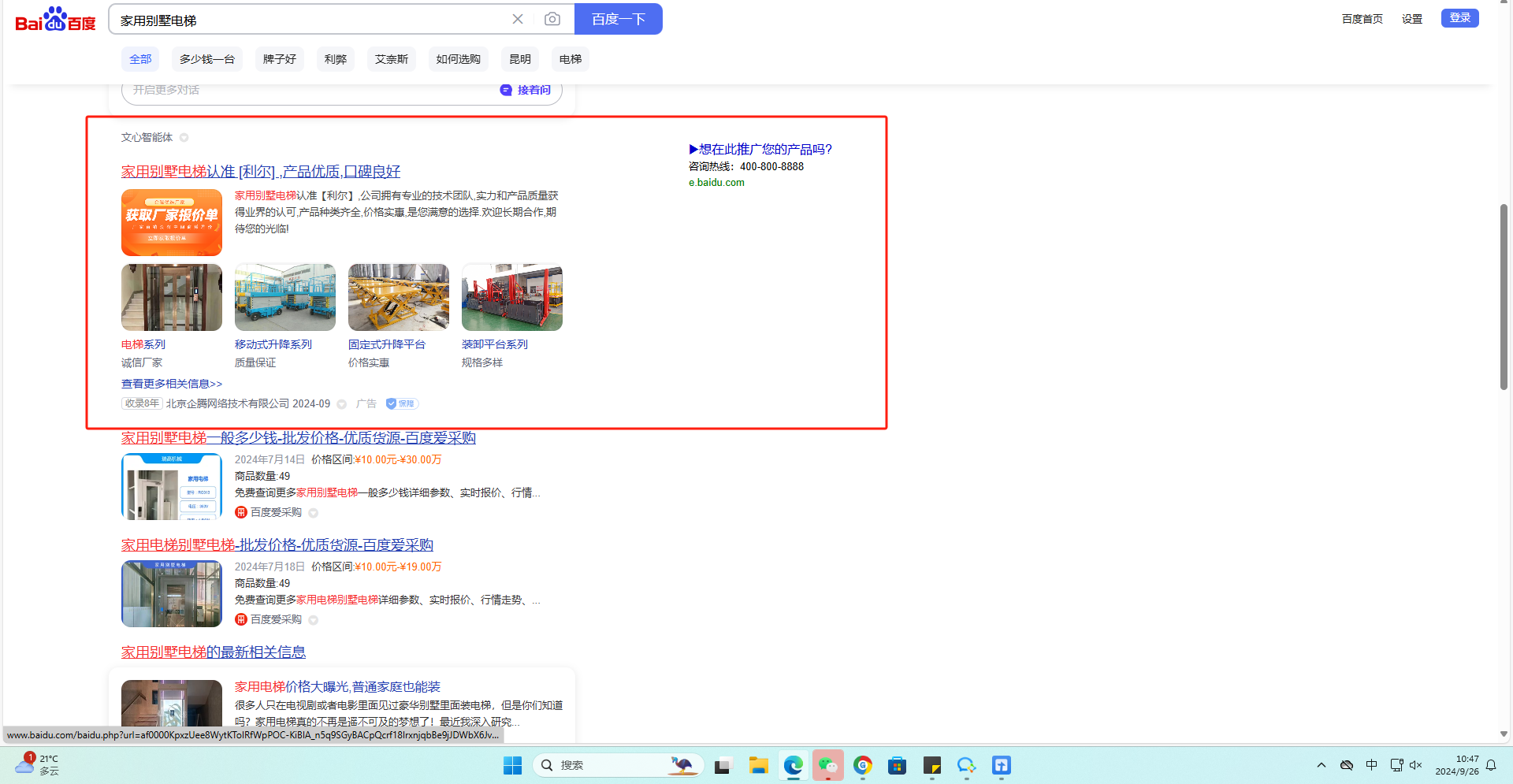Select the 多少钱一台 filter tab

[206, 59]
